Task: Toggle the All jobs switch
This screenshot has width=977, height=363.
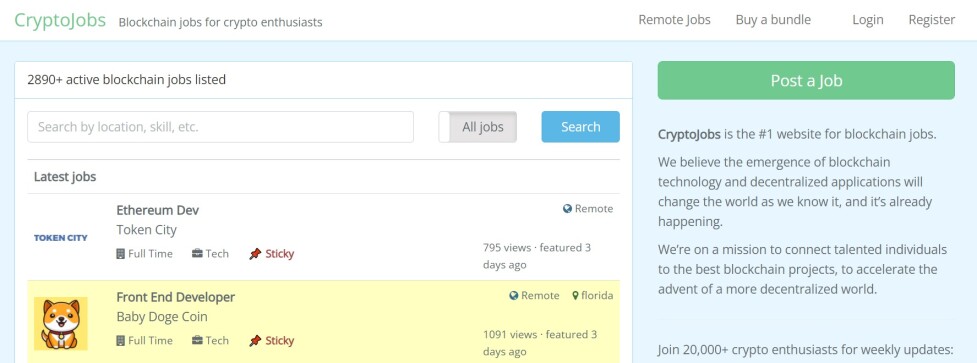Action: (x=478, y=127)
